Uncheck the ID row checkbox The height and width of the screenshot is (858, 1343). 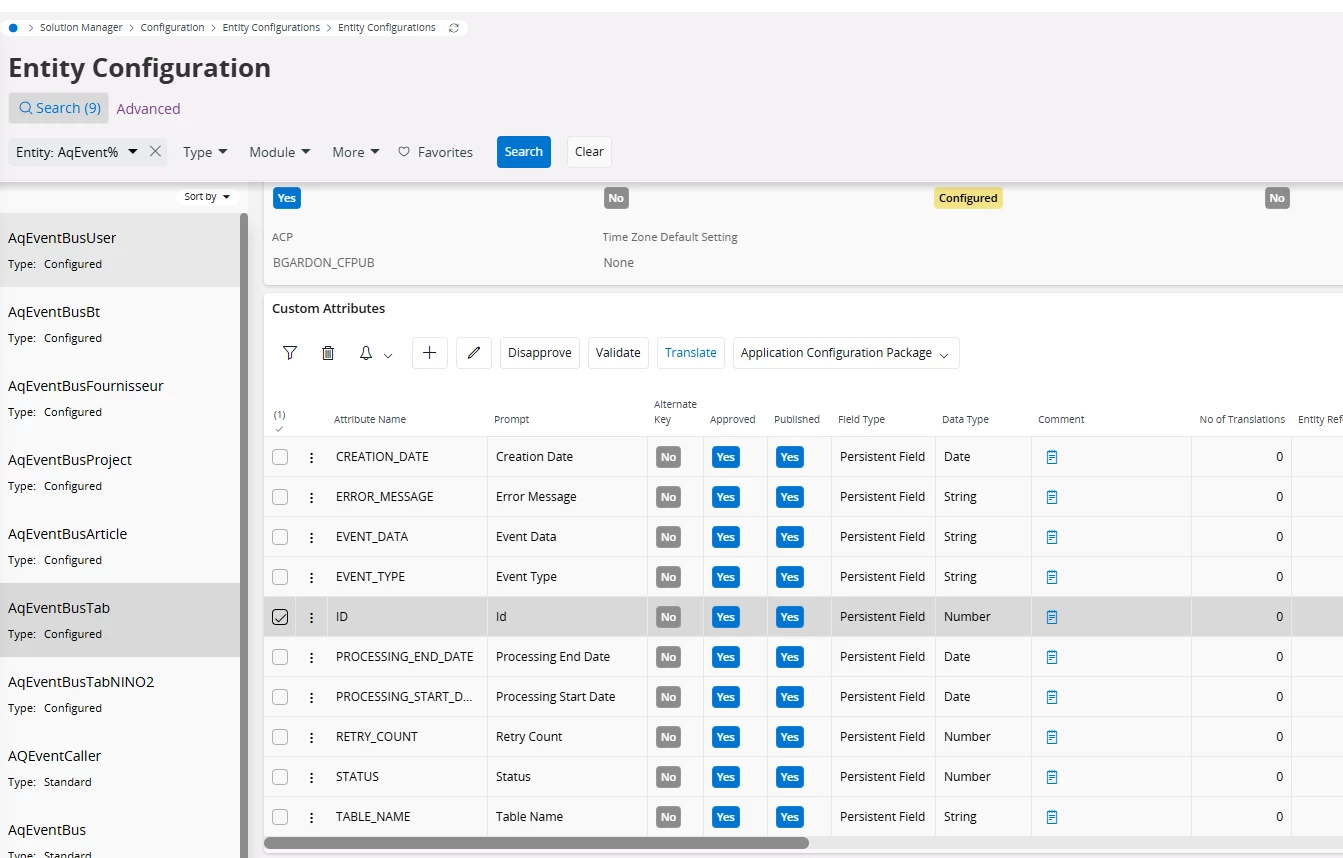[280, 617]
